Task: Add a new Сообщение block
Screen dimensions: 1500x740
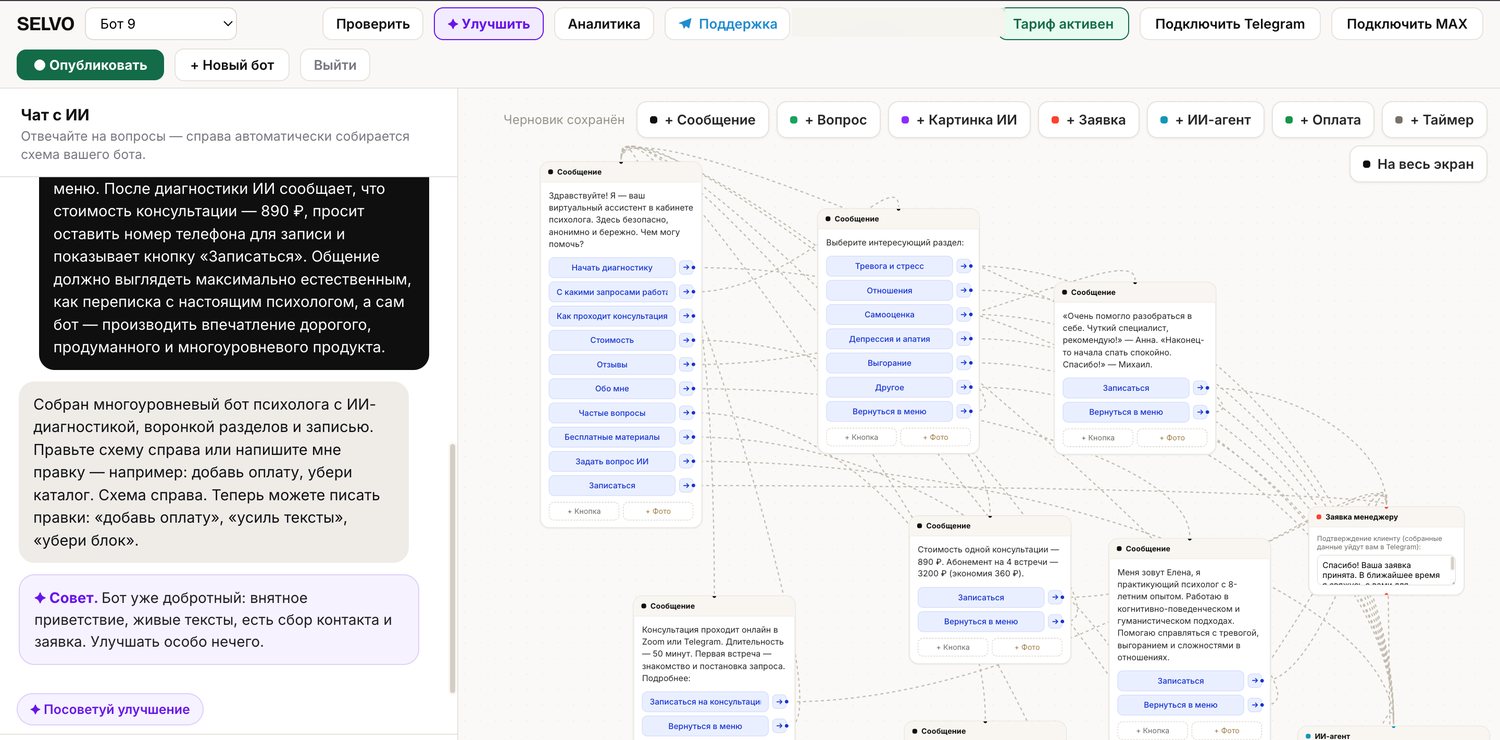Action: (702, 120)
